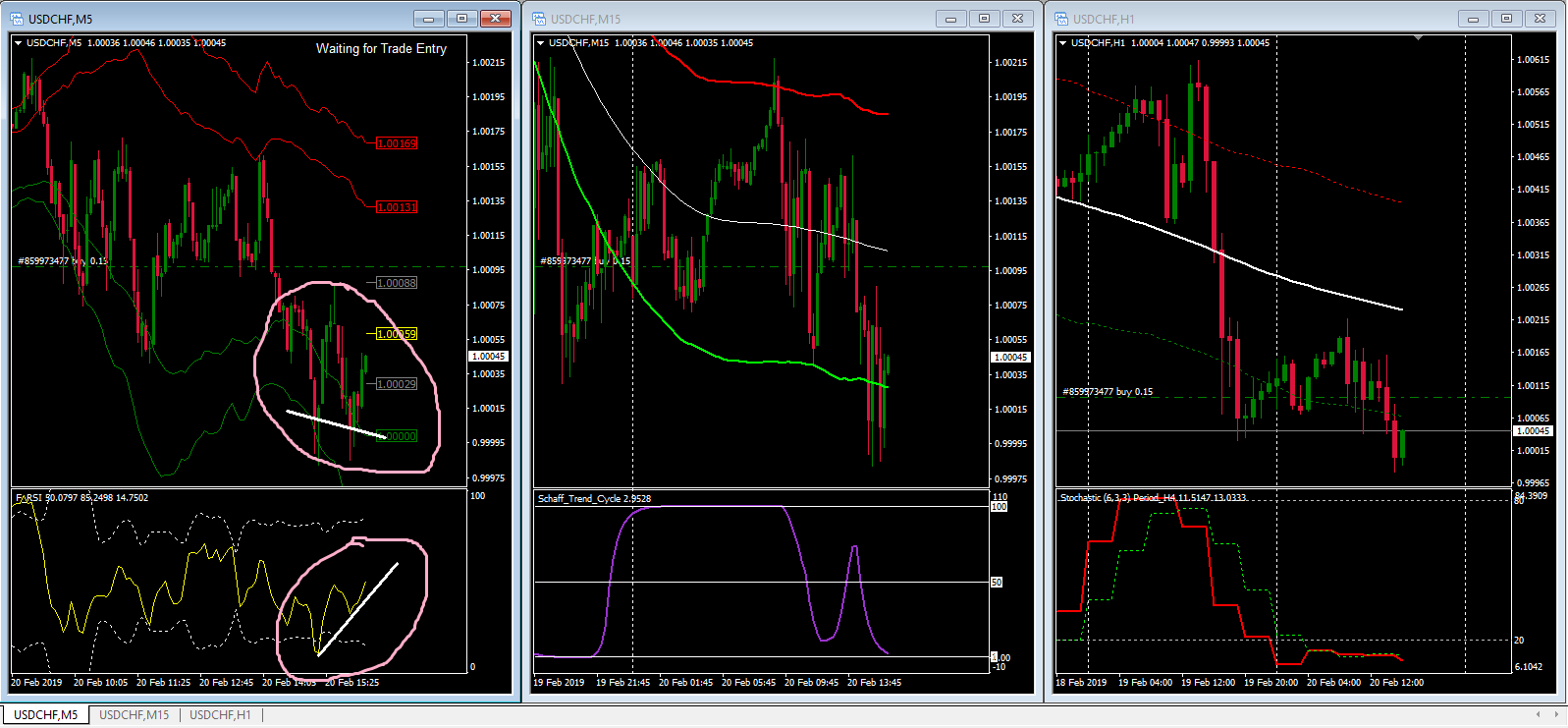Click the '20 Feb 12:00' time label on H1 axis
The image size is (1568, 728).
point(1396,683)
